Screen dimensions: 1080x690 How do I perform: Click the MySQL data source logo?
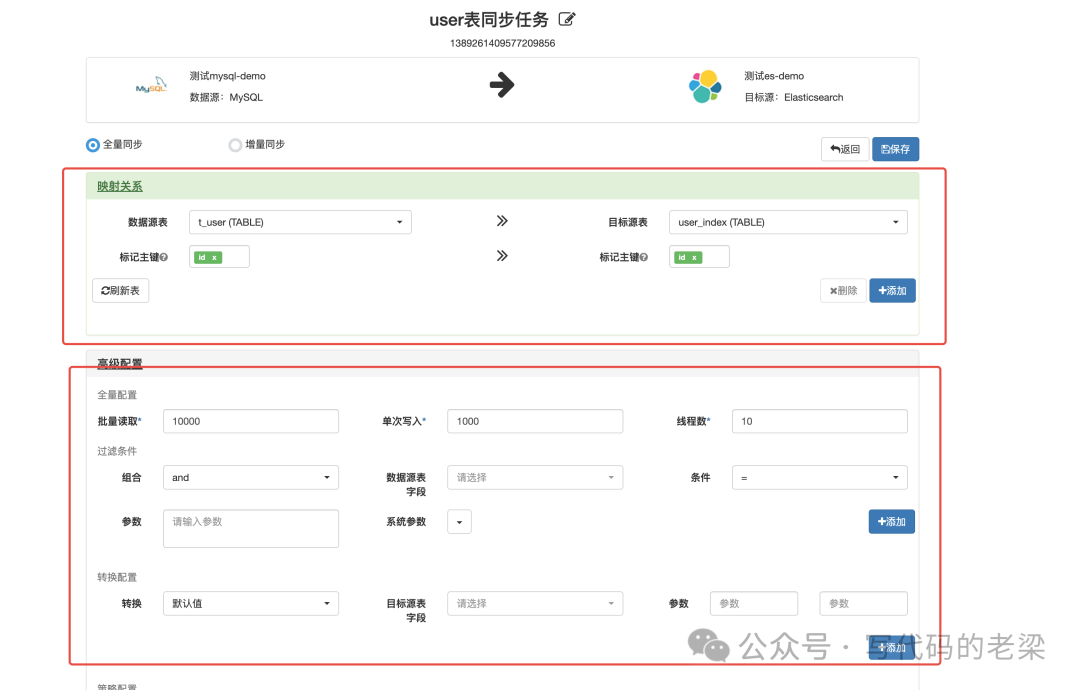click(x=151, y=88)
